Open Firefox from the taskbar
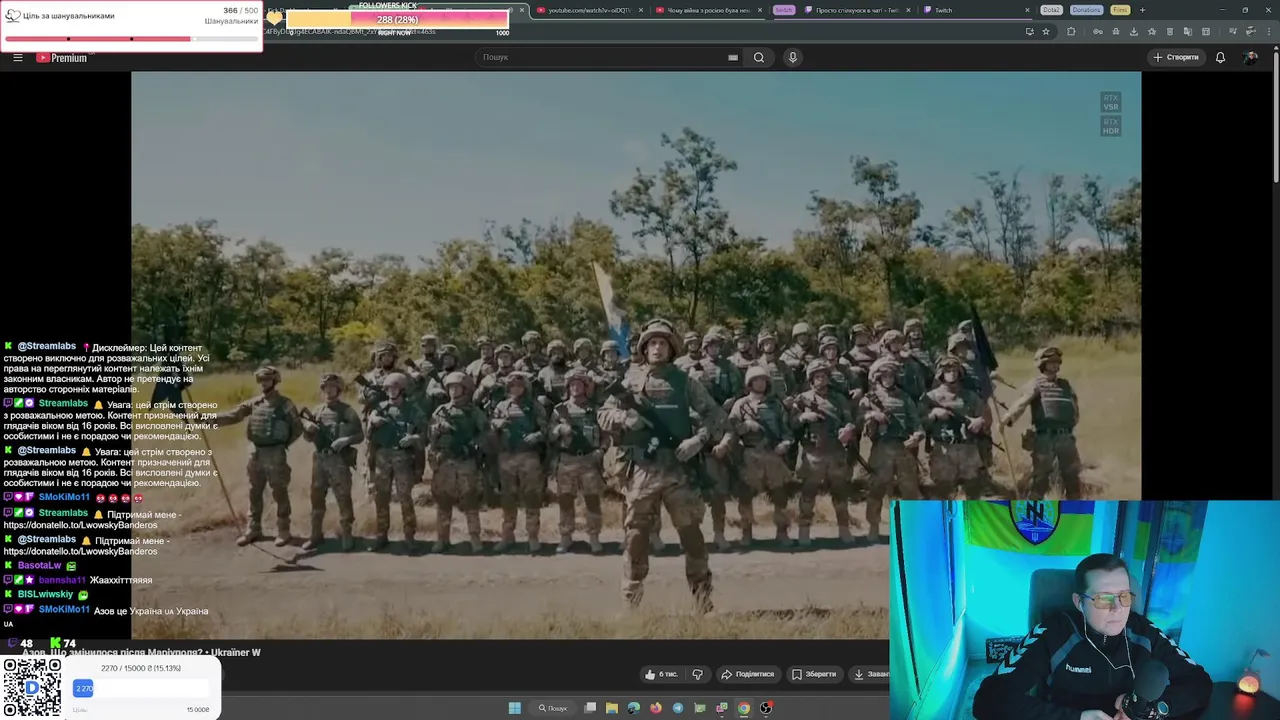Screen dimensions: 1280x720 (656, 708)
